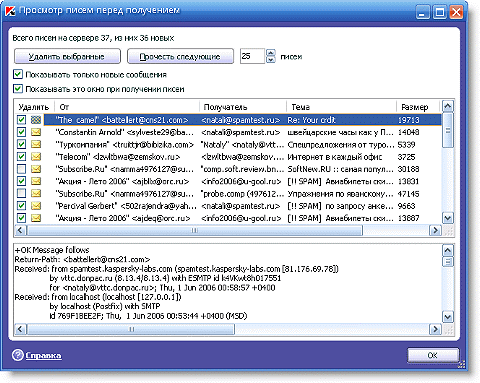Uncheck delete box for Percival Gerbert message
This screenshot has width=480, height=383.
pyautogui.click(x=21, y=206)
